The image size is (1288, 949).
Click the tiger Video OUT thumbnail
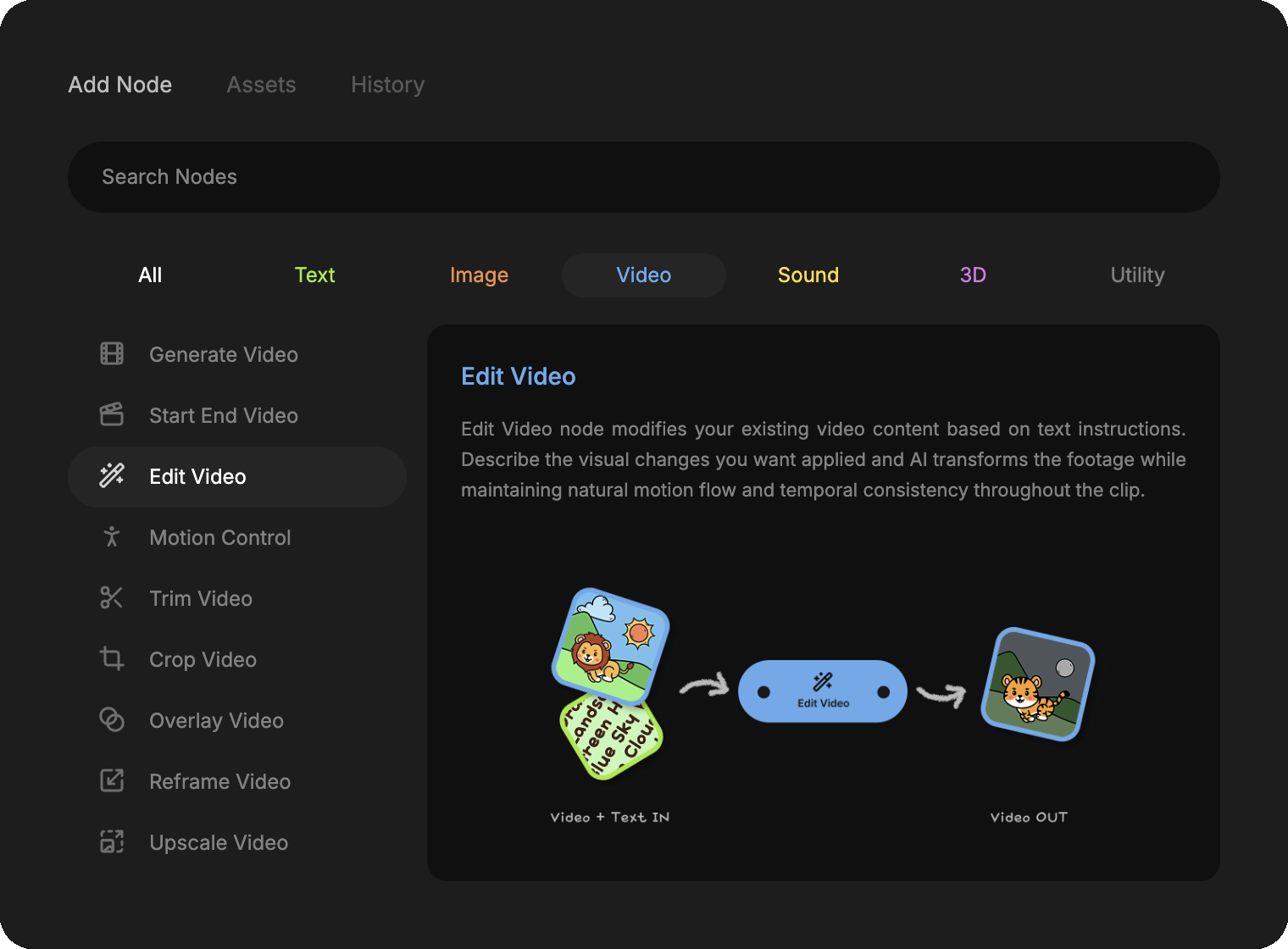pos(1037,685)
